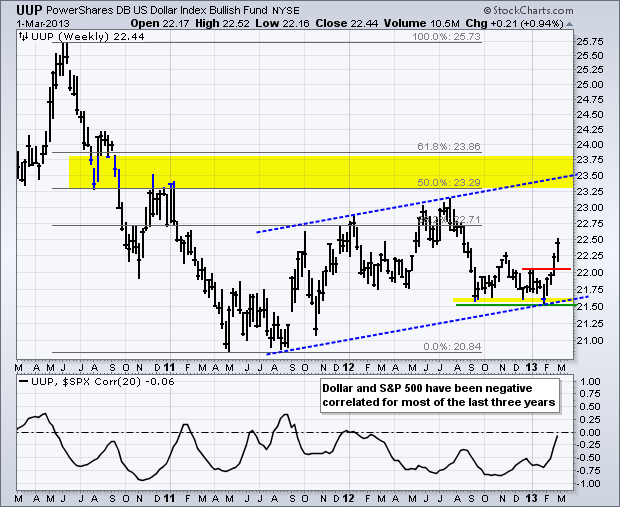Click the Open 22.17 value
The width and height of the screenshot is (620, 507).
(161, 23)
